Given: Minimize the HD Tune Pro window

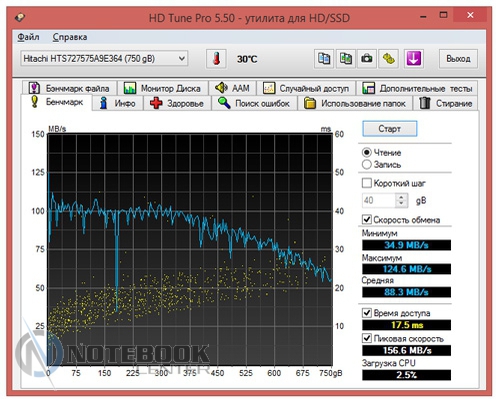Looking at the screenshot, I should click(x=423, y=16).
